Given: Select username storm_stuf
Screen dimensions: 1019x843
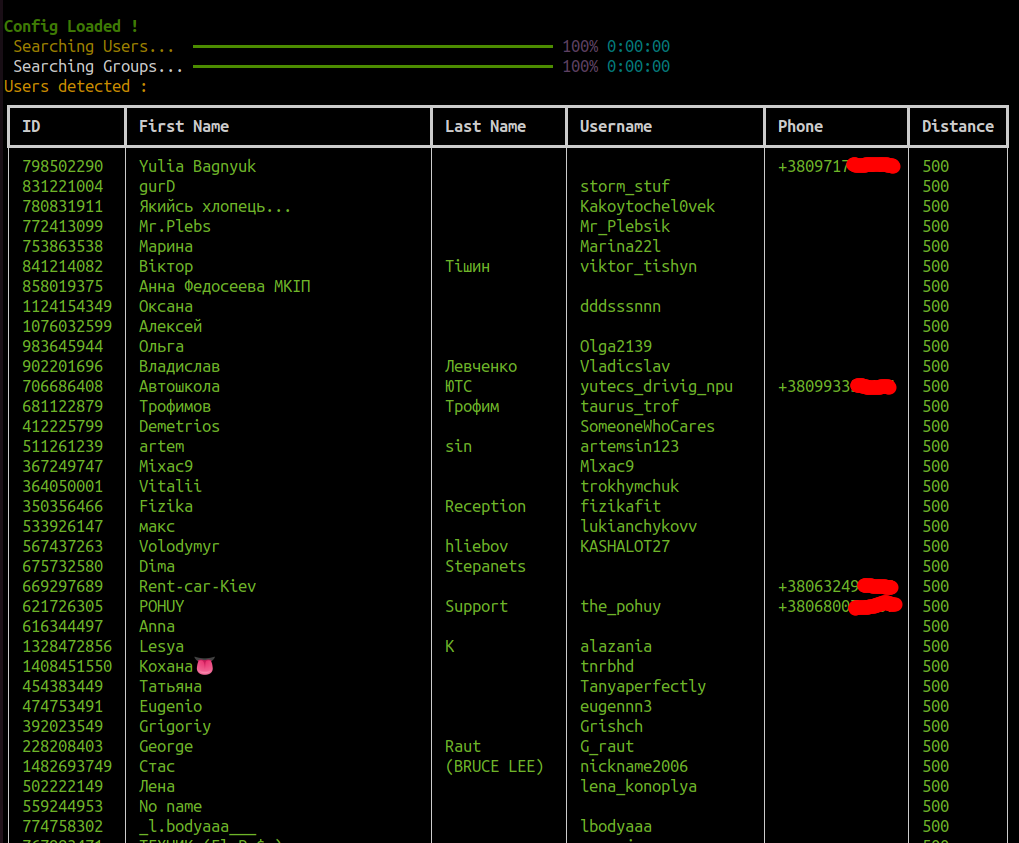Looking at the screenshot, I should tap(625, 187).
